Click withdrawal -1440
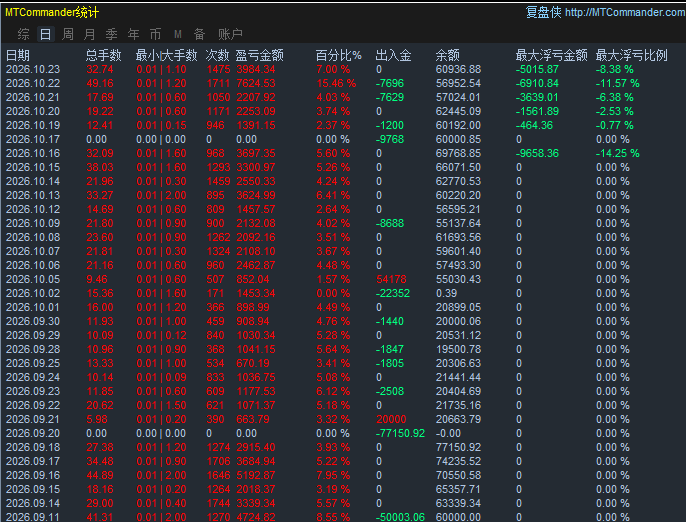686x522 pixels. [390, 321]
